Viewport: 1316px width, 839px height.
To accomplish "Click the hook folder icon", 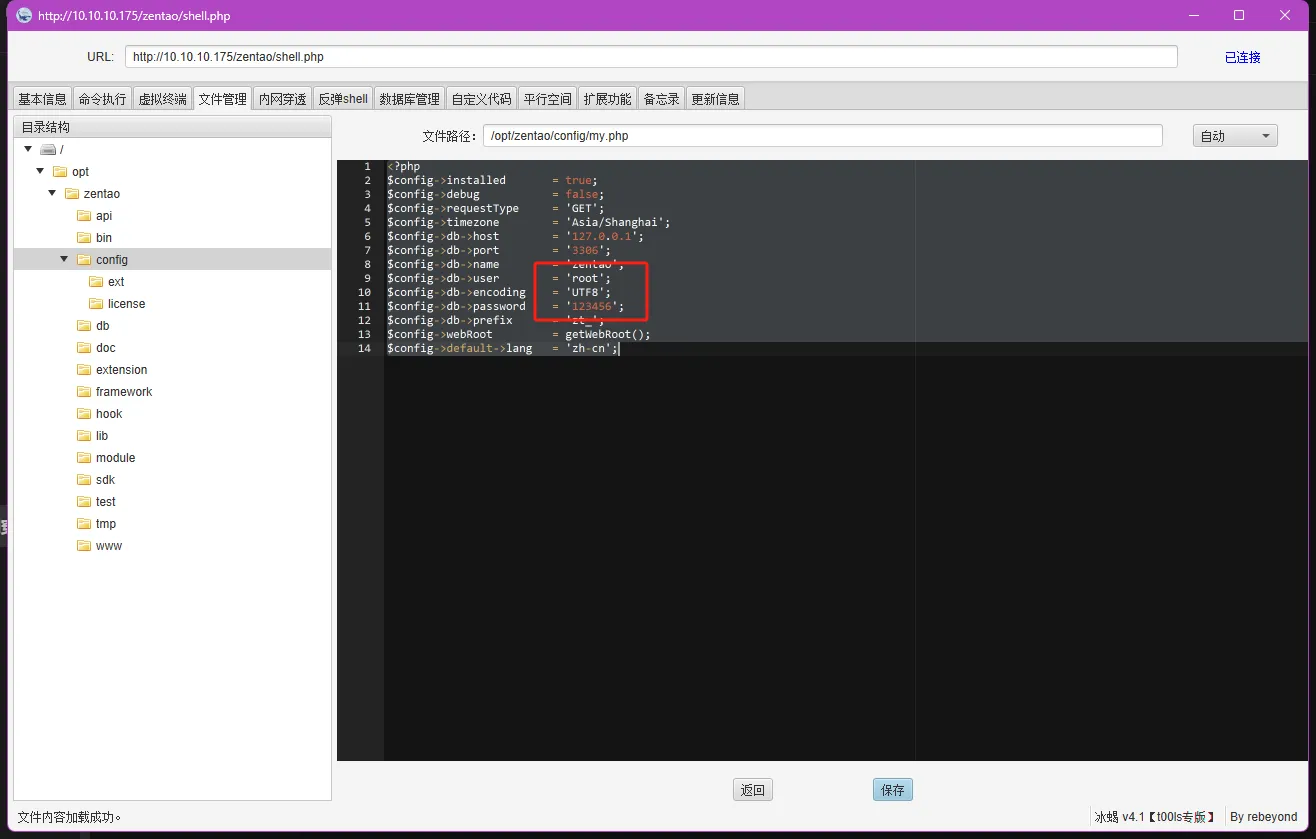I will click(84, 414).
